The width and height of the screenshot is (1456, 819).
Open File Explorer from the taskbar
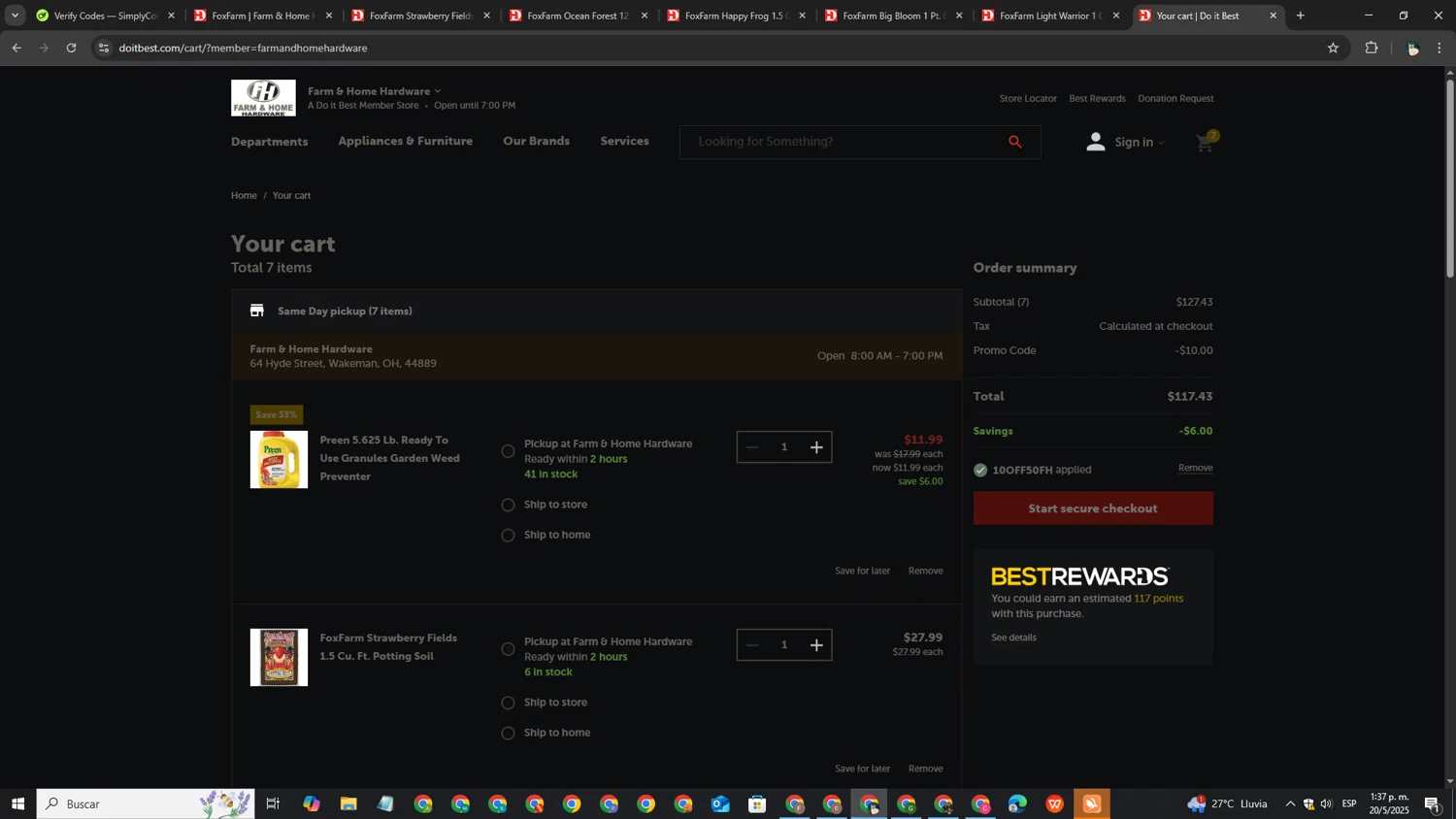348,803
